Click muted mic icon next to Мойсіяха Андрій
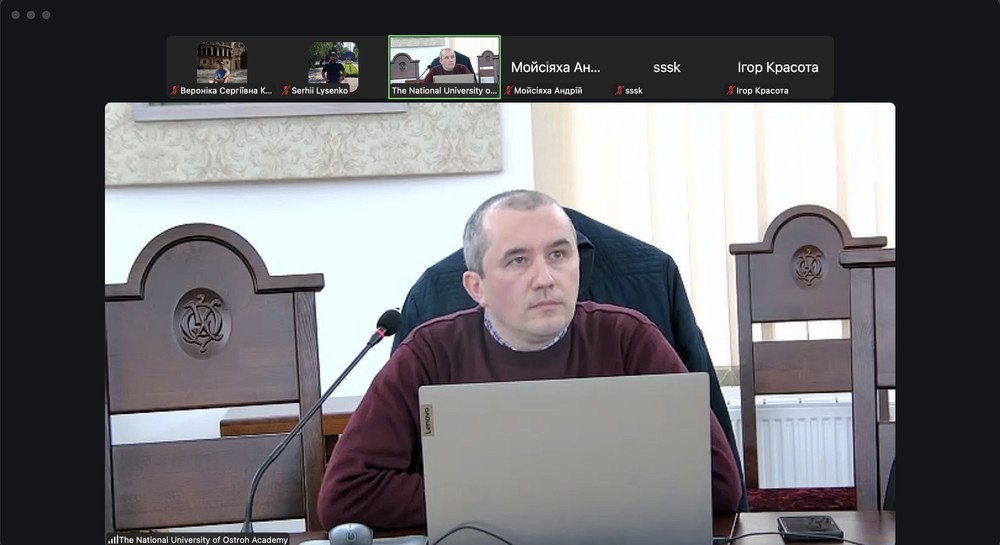1000x545 pixels. (x=508, y=91)
